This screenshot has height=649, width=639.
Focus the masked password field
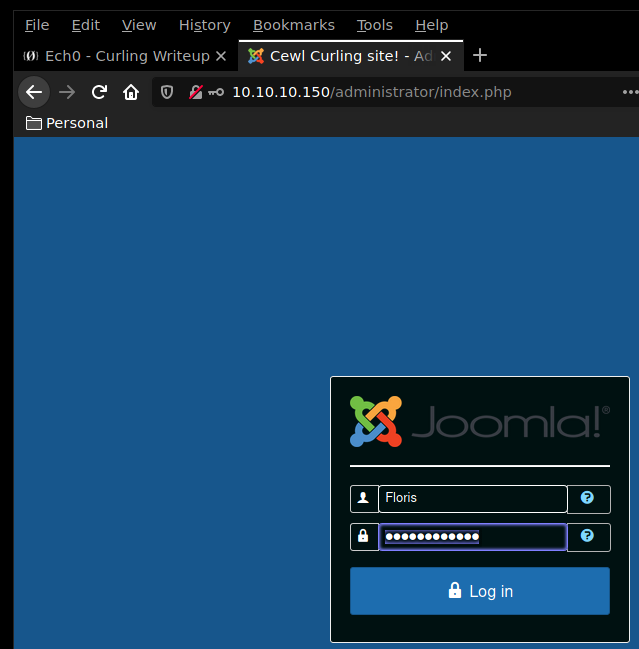[x=472, y=537]
